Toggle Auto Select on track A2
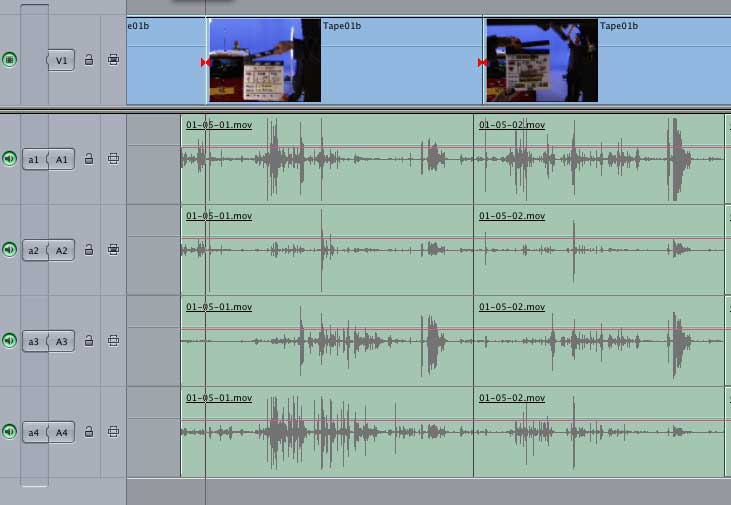Screen dimensions: 731x505 113,249
